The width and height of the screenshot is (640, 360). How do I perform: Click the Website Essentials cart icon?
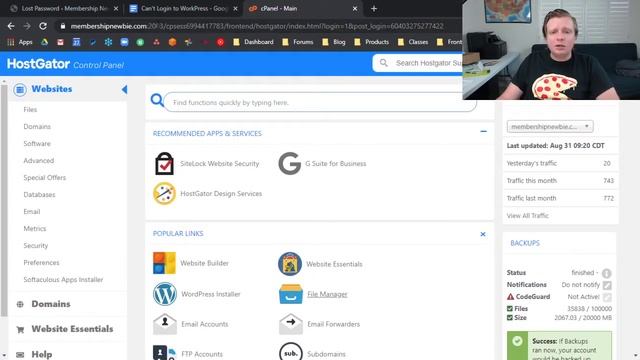pos(20,329)
